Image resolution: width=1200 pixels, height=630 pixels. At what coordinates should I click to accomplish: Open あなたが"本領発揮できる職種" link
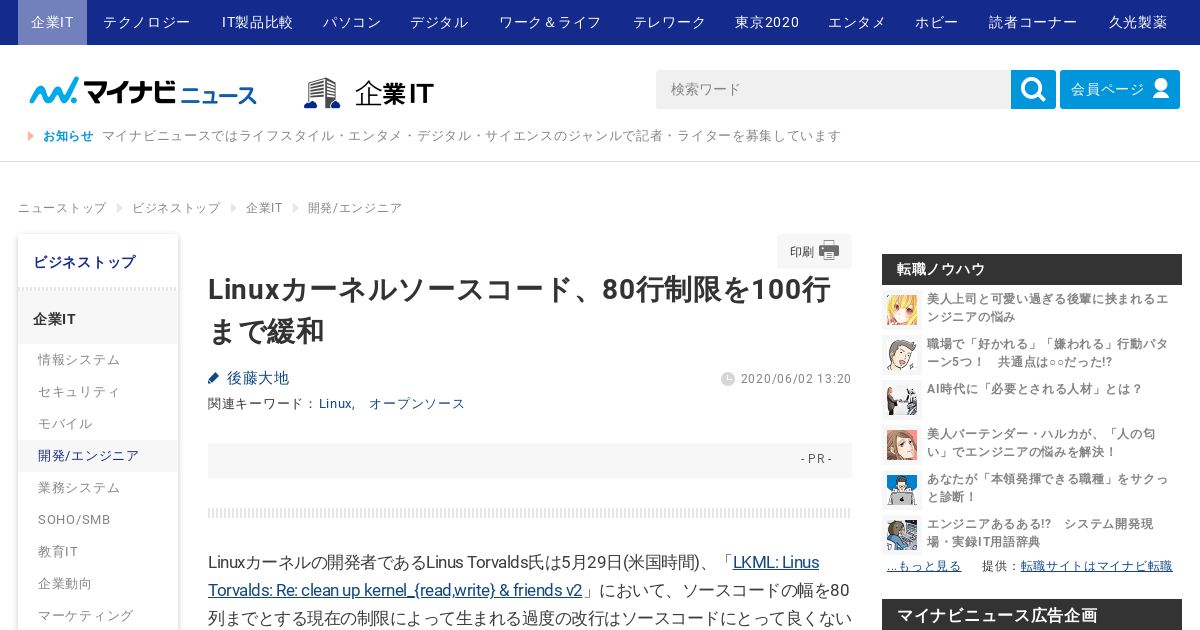pos(1047,488)
